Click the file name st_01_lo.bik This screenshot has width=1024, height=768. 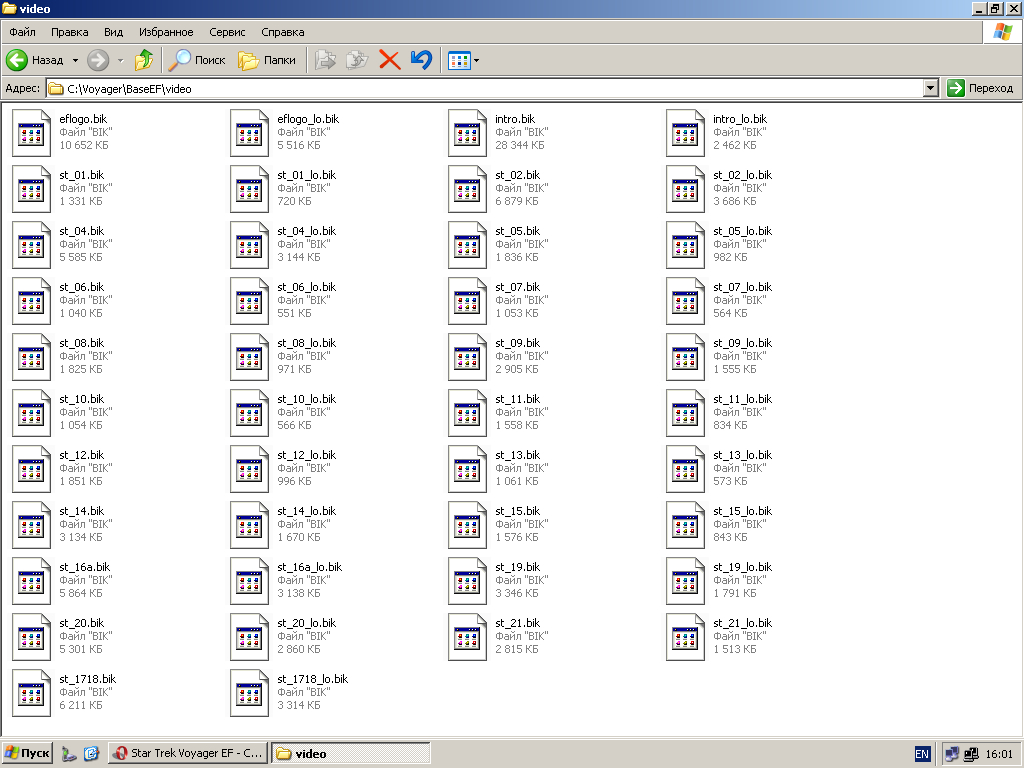click(307, 175)
